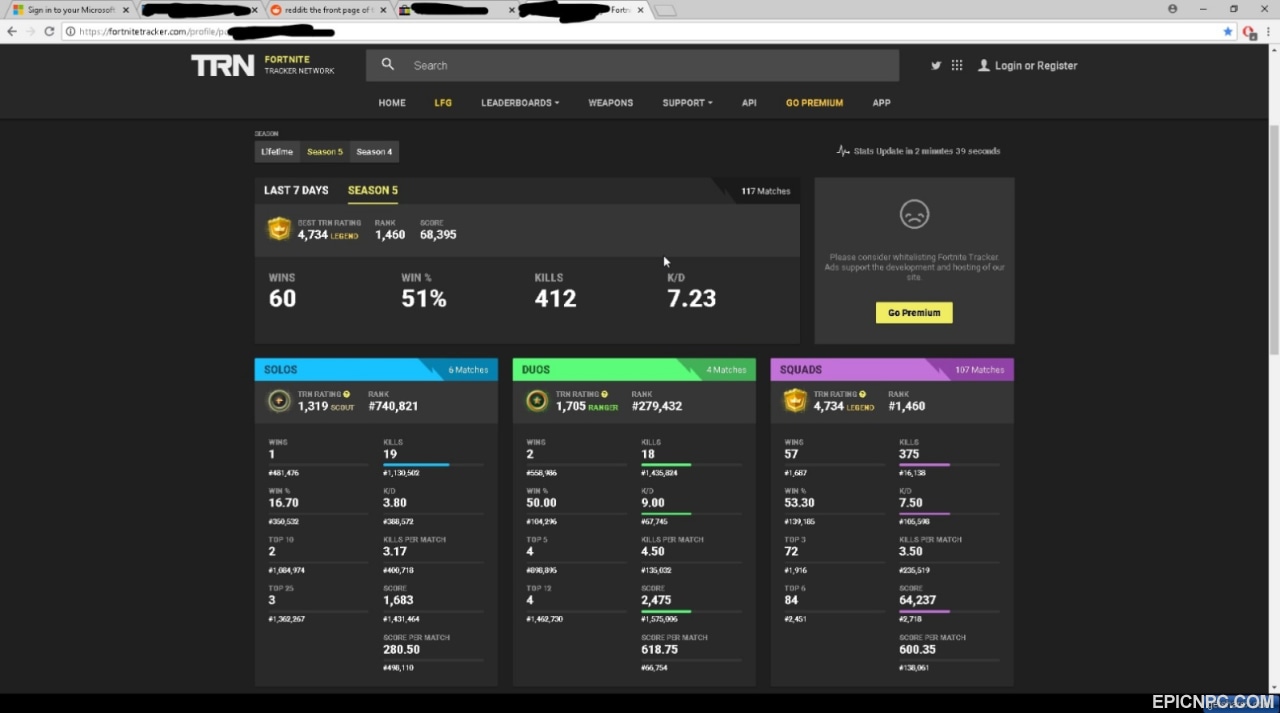The width and height of the screenshot is (1280, 713).
Task: Click the TRN Fortnite Tracker logo
Action: 263,66
